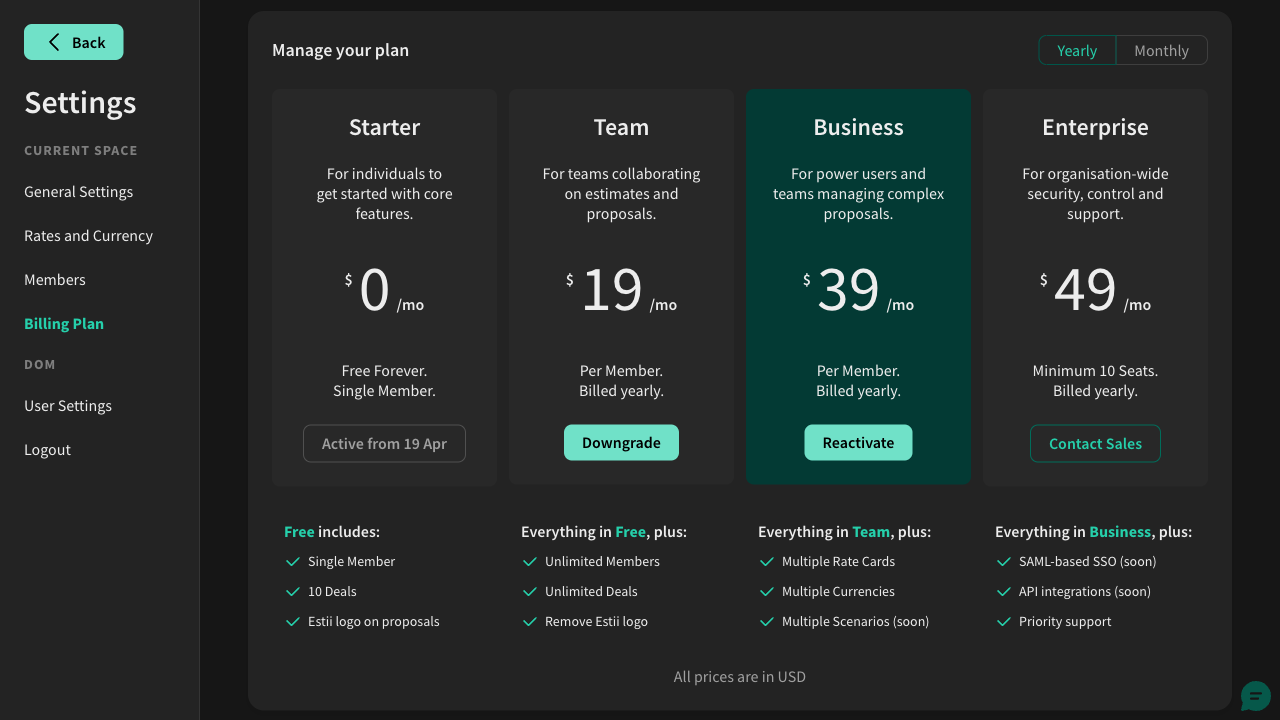Click the checkmark beside Estii logo on proposals
Viewport: 1280px width, 720px height.
coord(293,622)
